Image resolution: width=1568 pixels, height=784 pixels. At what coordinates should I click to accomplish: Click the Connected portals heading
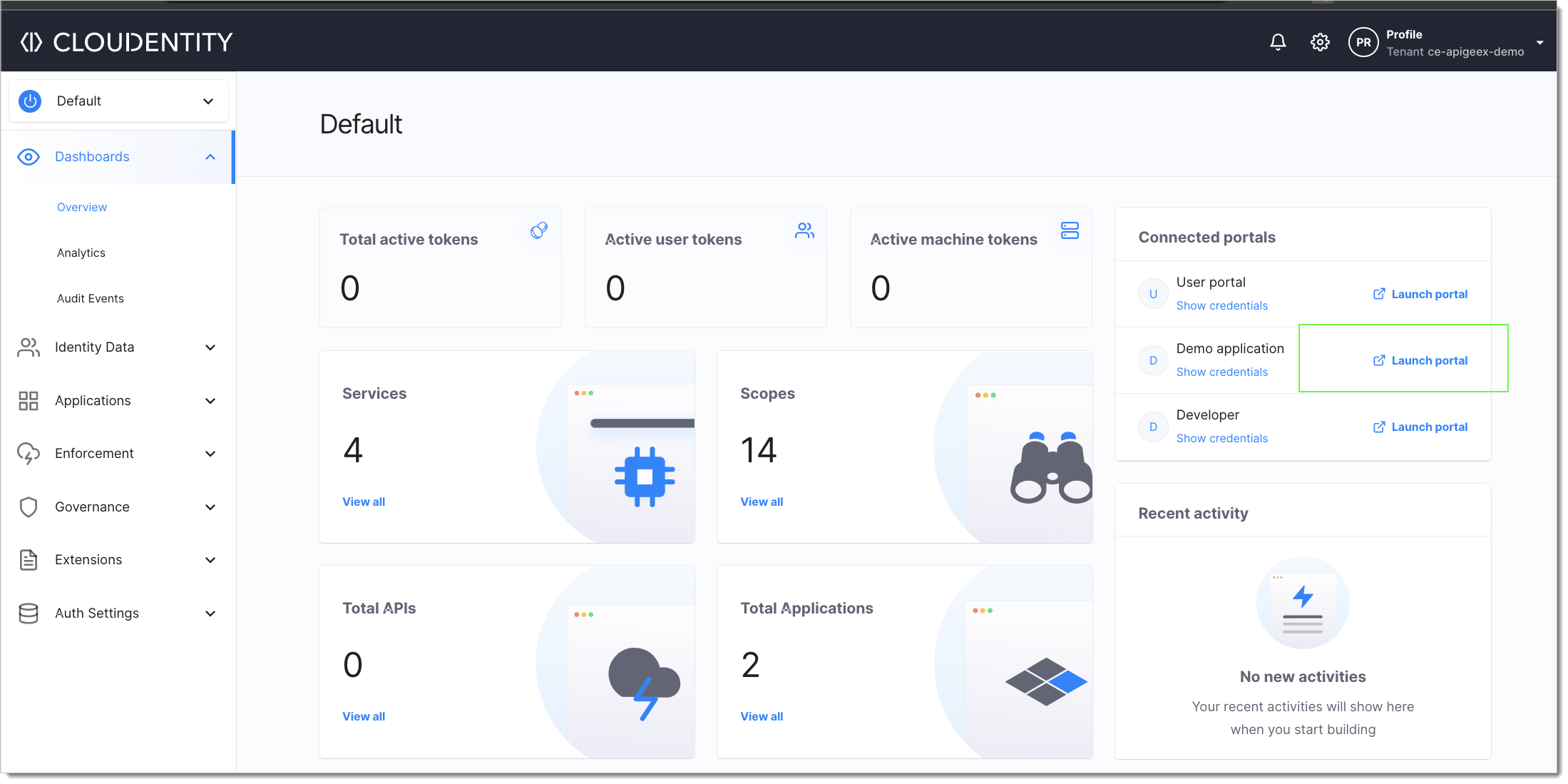click(x=1207, y=238)
